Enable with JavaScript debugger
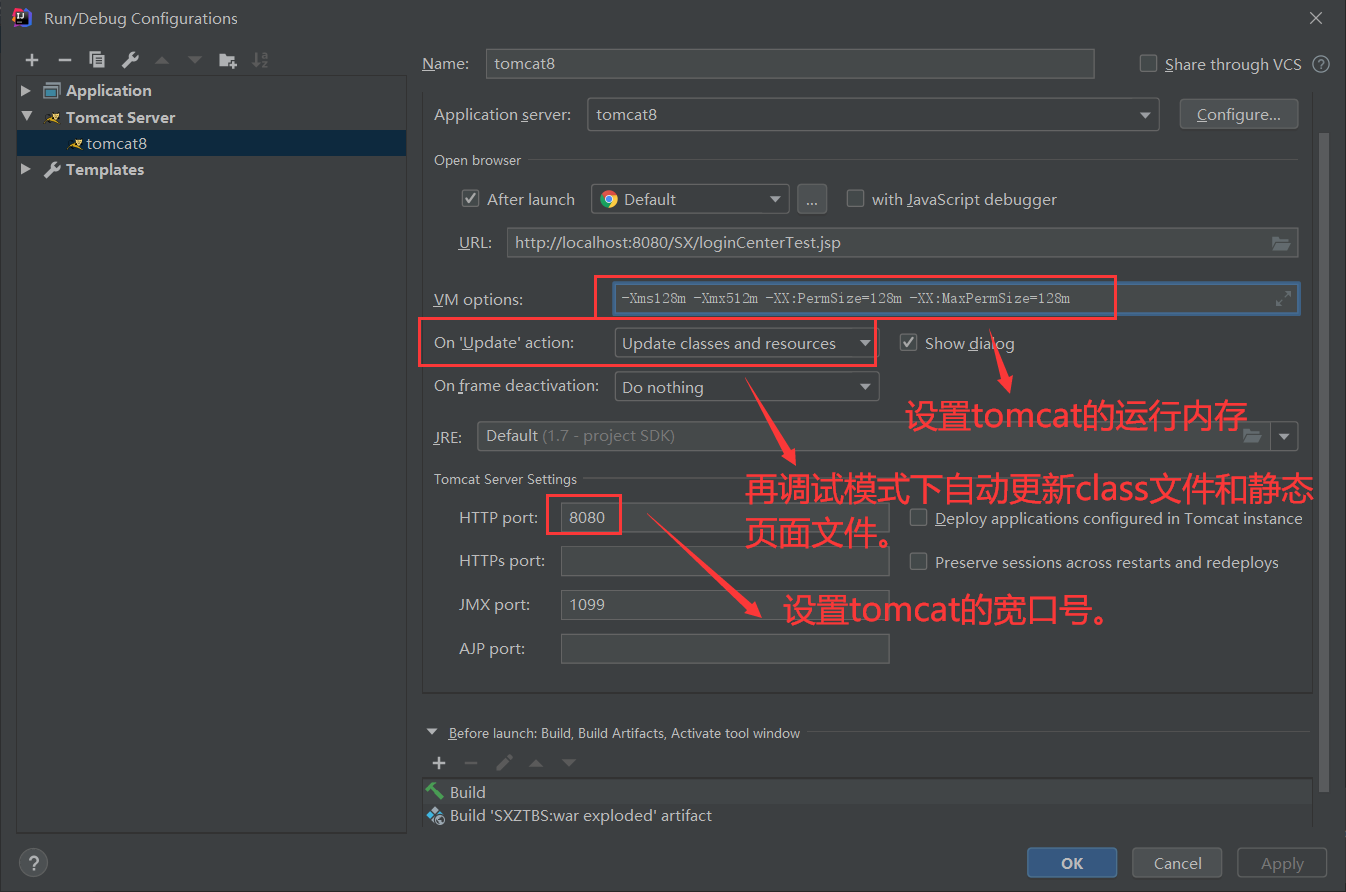1346x892 pixels. 855,198
